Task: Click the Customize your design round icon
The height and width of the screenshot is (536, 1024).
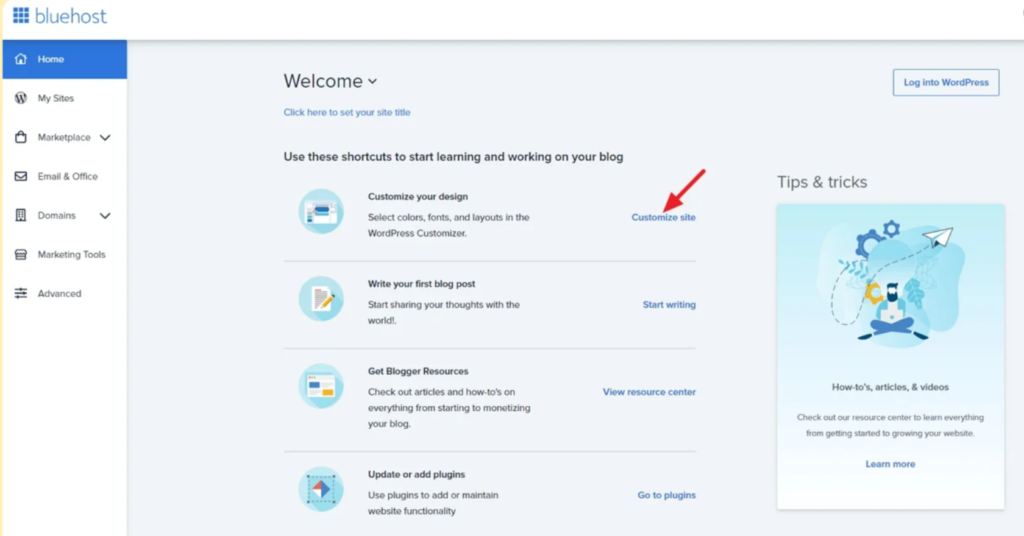Action: pyautogui.click(x=321, y=212)
